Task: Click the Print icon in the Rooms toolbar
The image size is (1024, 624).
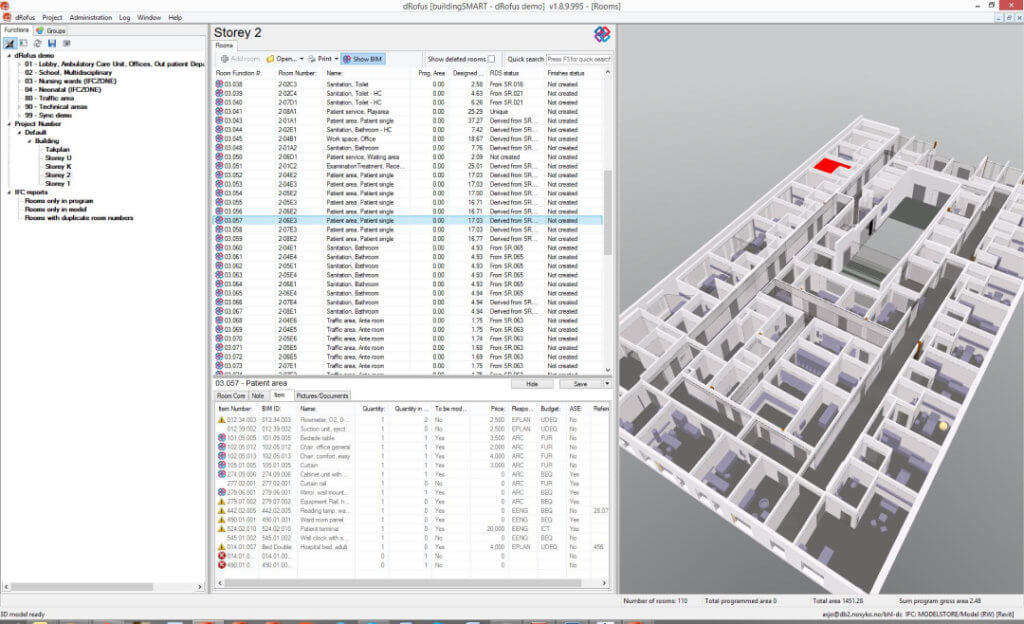Action: coord(313,57)
